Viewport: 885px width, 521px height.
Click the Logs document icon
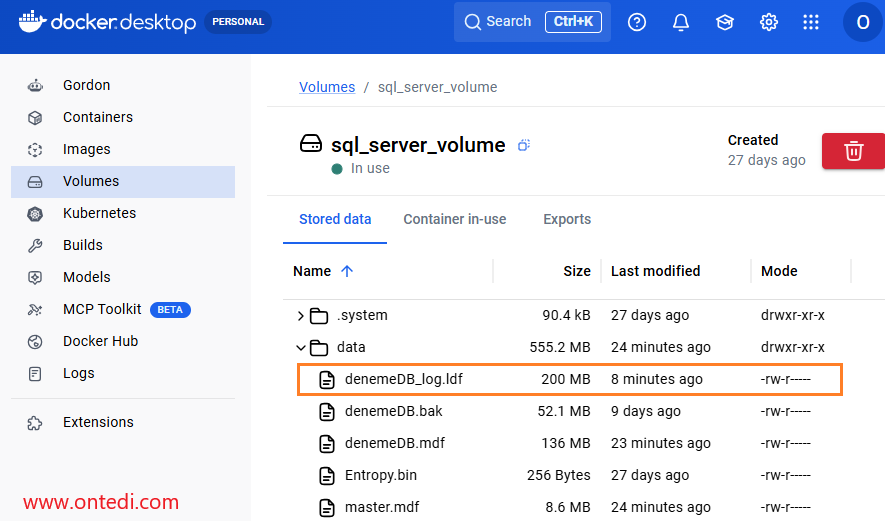coord(35,374)
